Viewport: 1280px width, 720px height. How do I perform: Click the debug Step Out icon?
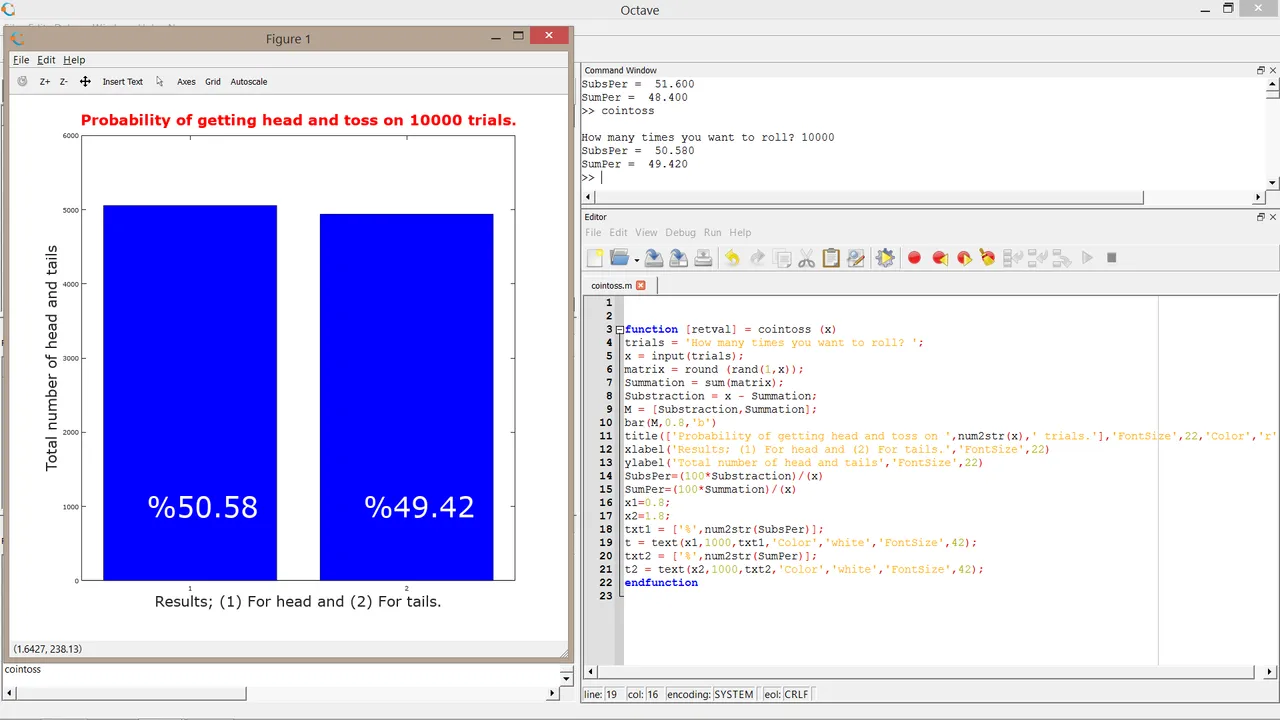pyautogui.click(x=1062, y=258)
